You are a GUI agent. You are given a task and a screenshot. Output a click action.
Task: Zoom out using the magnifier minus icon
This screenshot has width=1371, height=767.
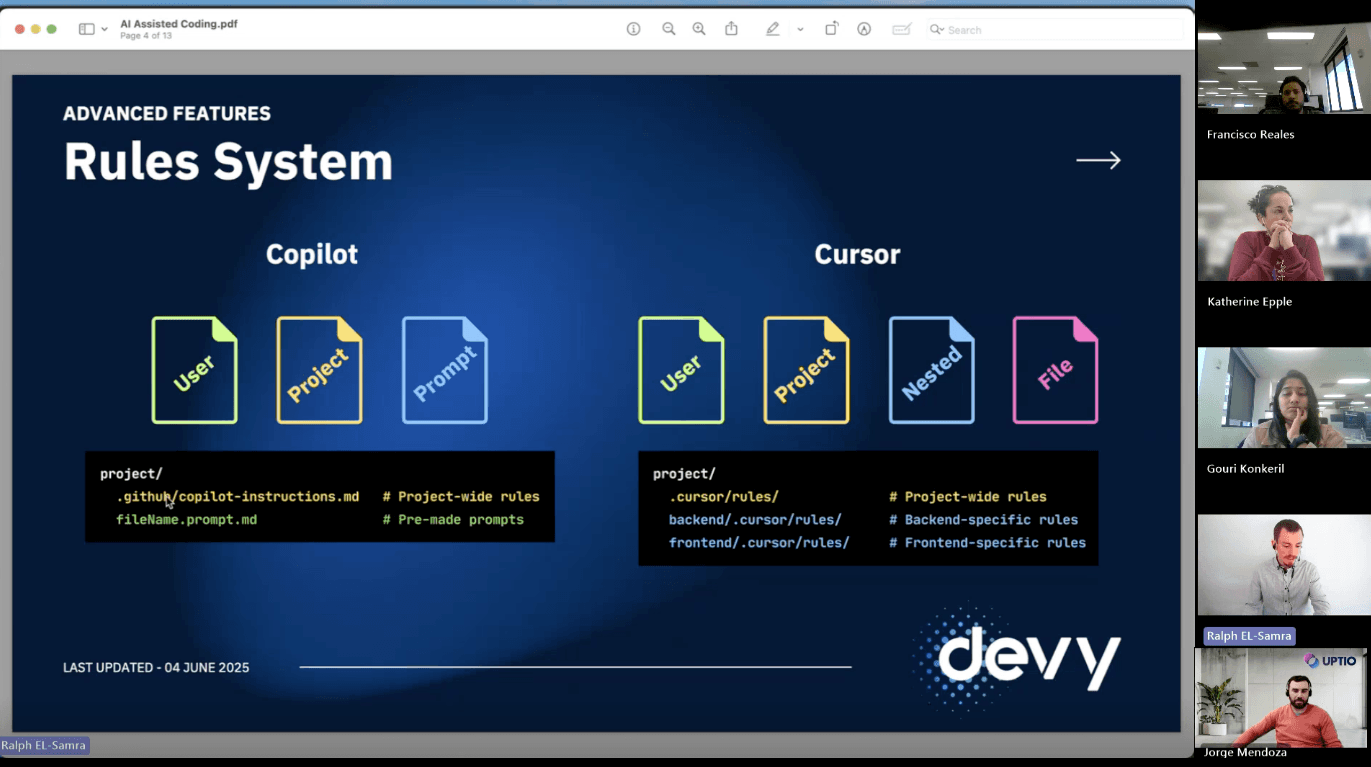pos(668,29)
